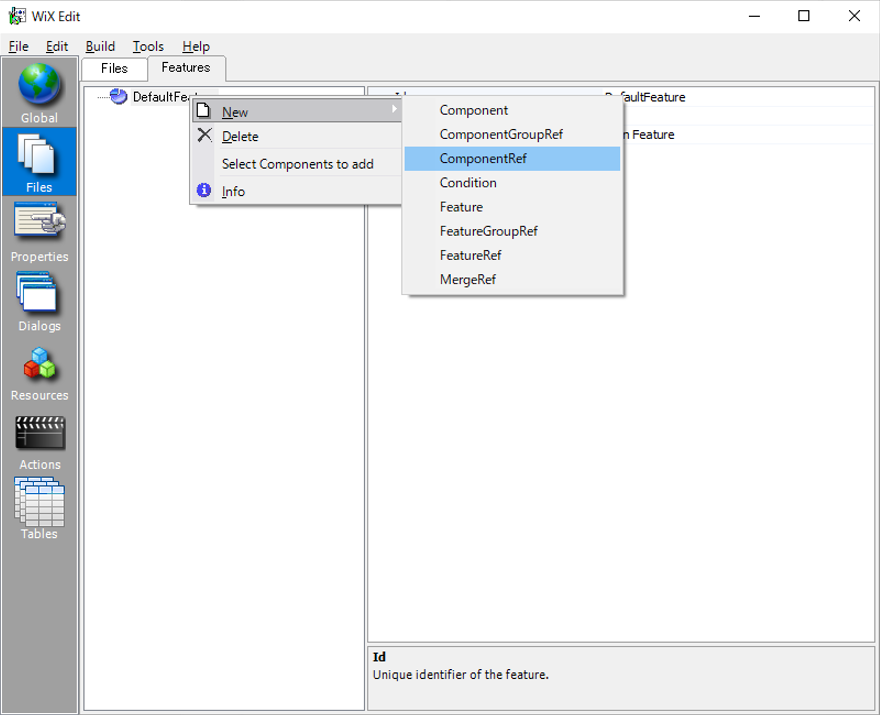Click the WiX Edit title bar app icon
This screenshot has width=880, height=715.
click(x=17, y=16)
